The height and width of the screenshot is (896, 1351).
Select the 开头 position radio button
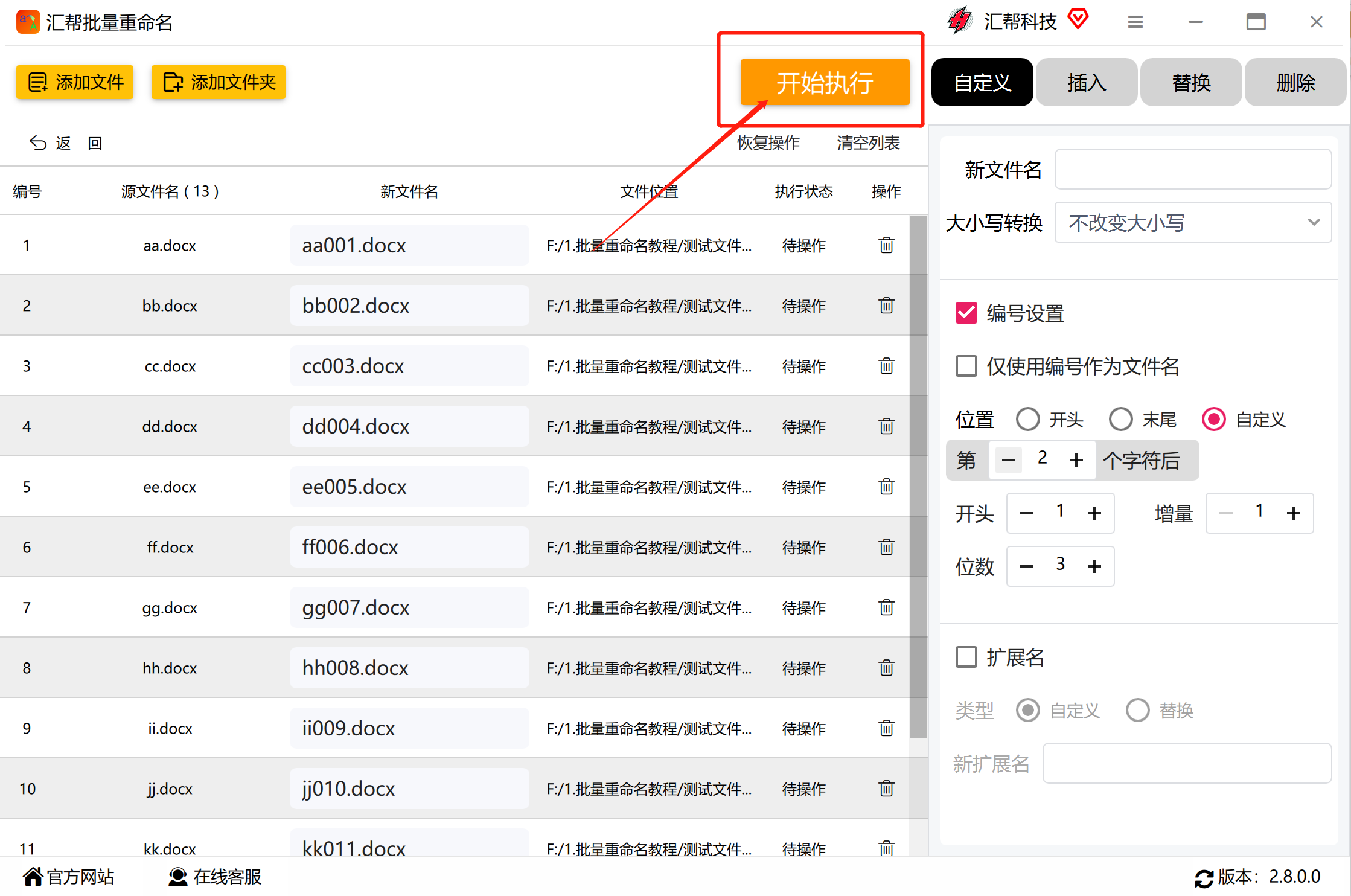tap(1029, 419)
